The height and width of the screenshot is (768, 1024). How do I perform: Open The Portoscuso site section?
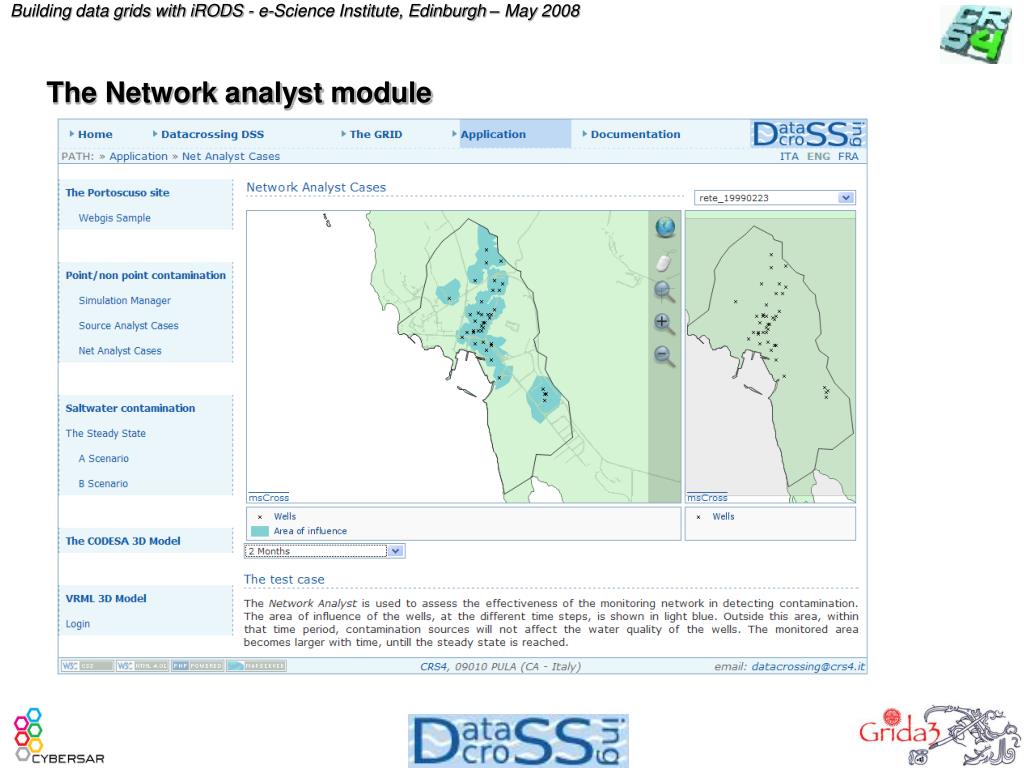coord(117,193)
